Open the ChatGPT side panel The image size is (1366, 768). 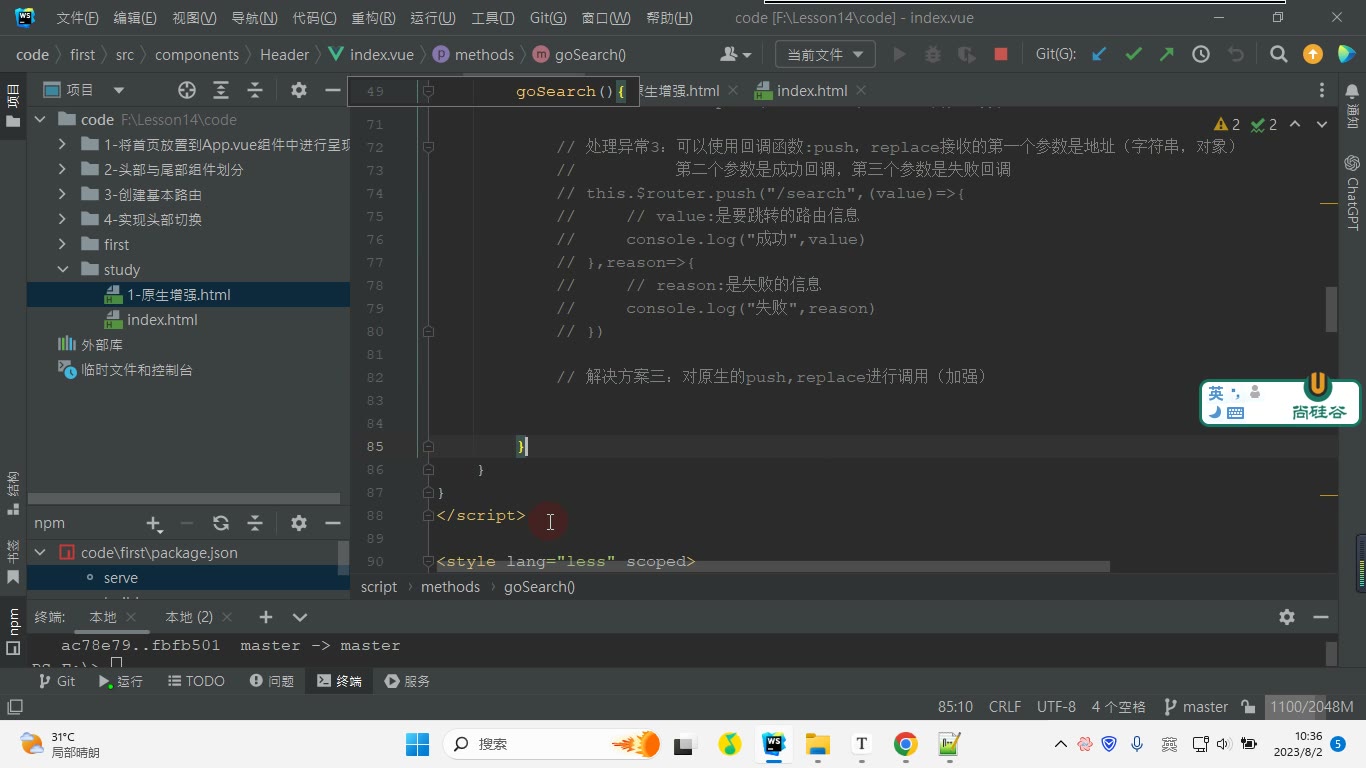tap(1352, 192)
